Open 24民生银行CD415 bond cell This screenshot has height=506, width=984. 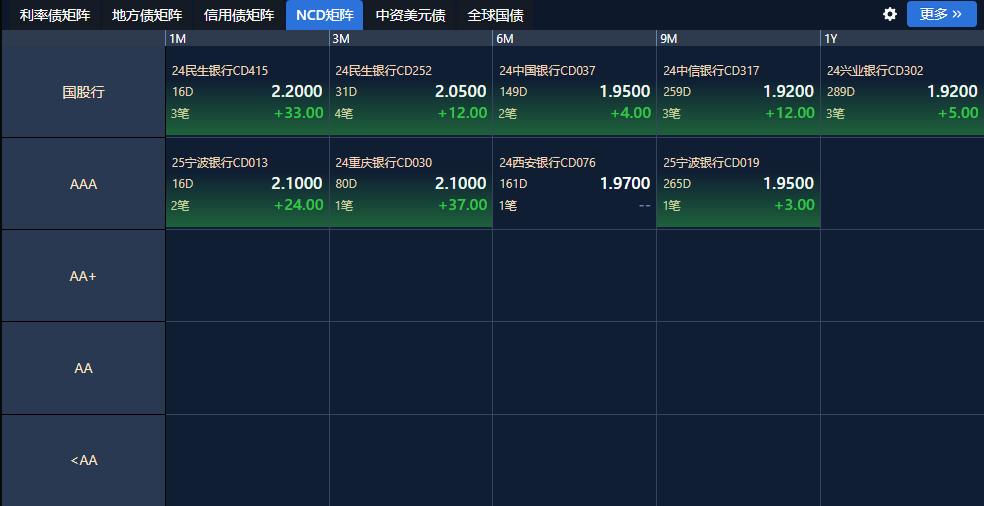(247, 92)
